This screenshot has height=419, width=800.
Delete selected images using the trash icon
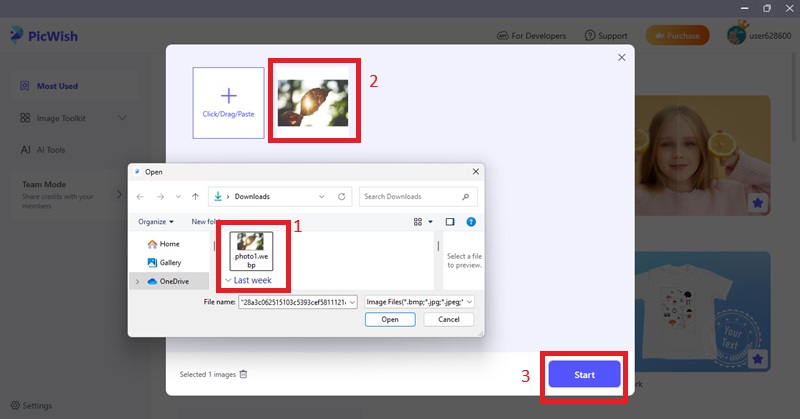243,374
